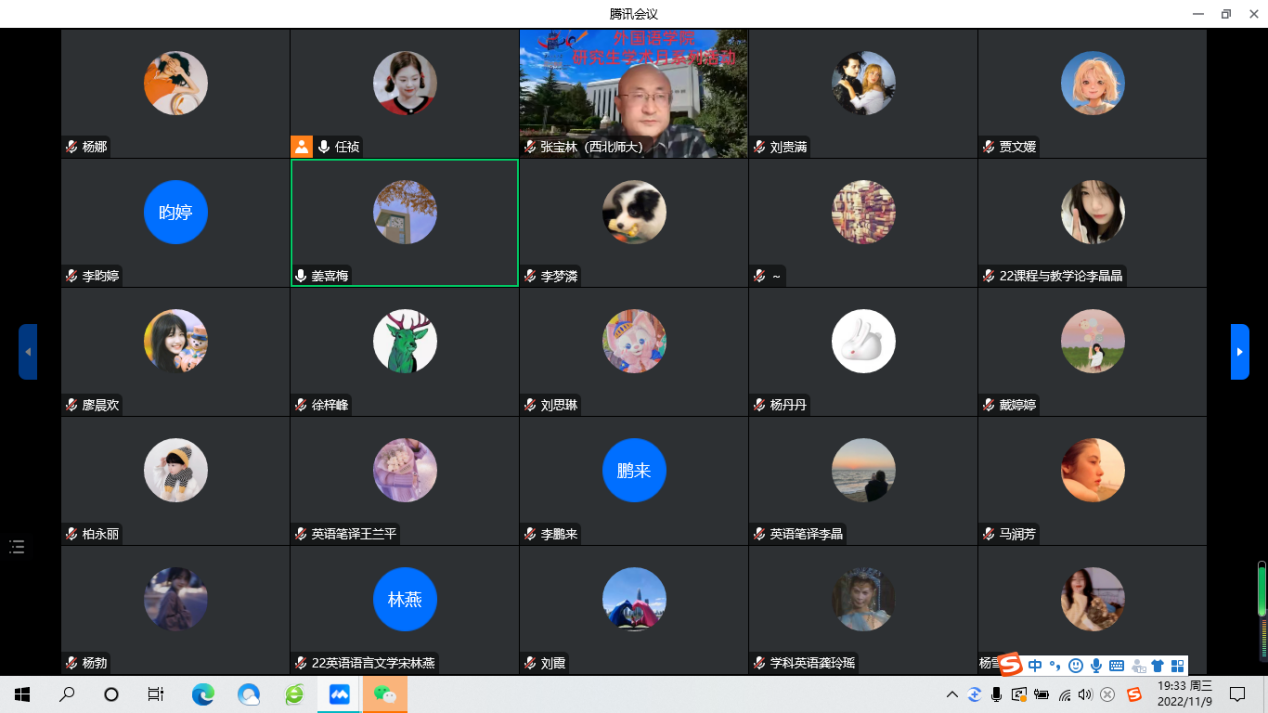Viewport: 1268px width, 713px height.
Task: Click the Sogou emoji face icon
Action: pyautogui.click(x=1076, y=666)
